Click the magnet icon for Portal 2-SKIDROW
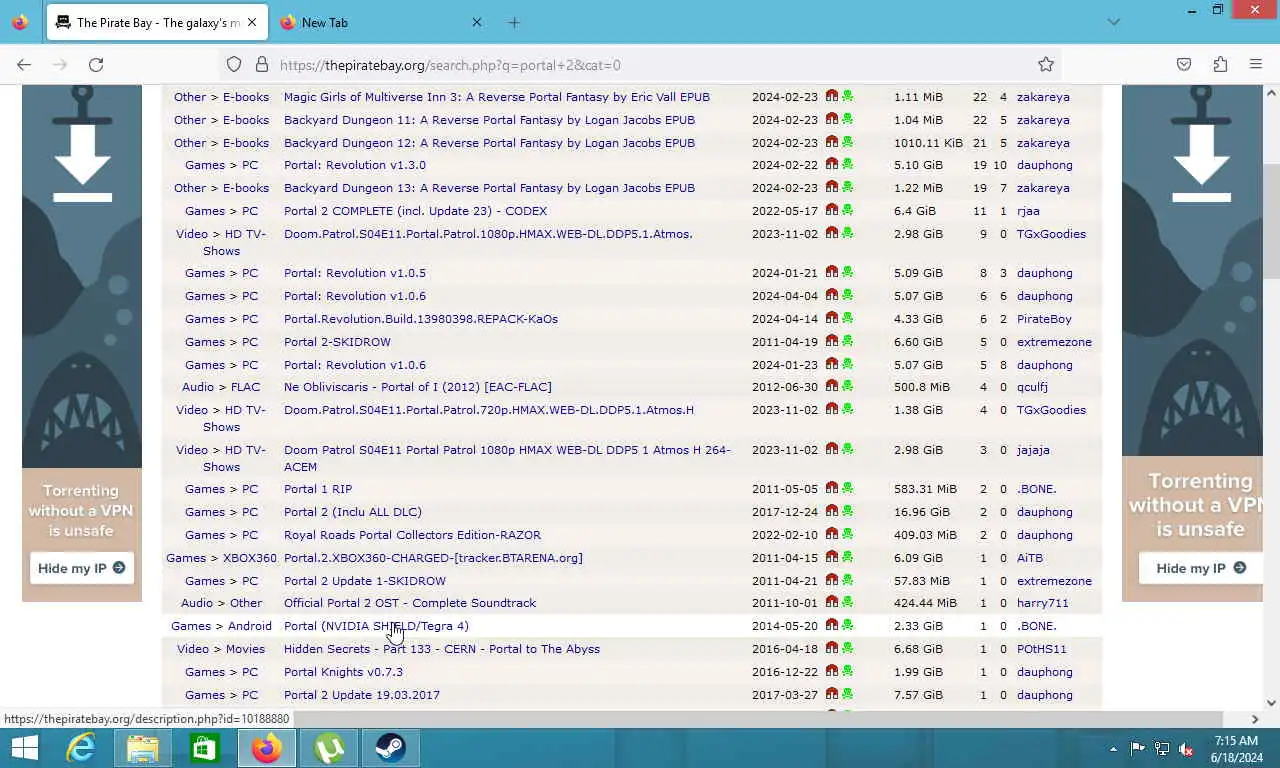1280x768 pixels. click(x=832, y=342)
